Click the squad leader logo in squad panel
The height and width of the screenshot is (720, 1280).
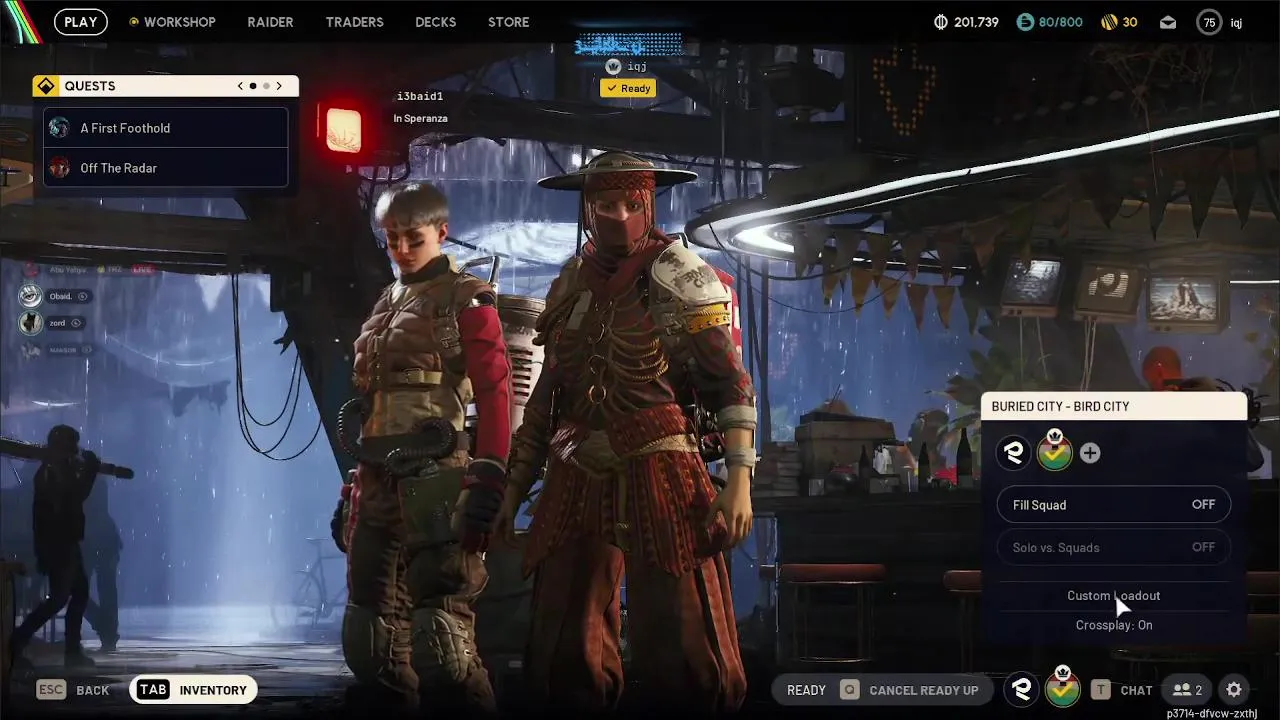[1014, 453]
